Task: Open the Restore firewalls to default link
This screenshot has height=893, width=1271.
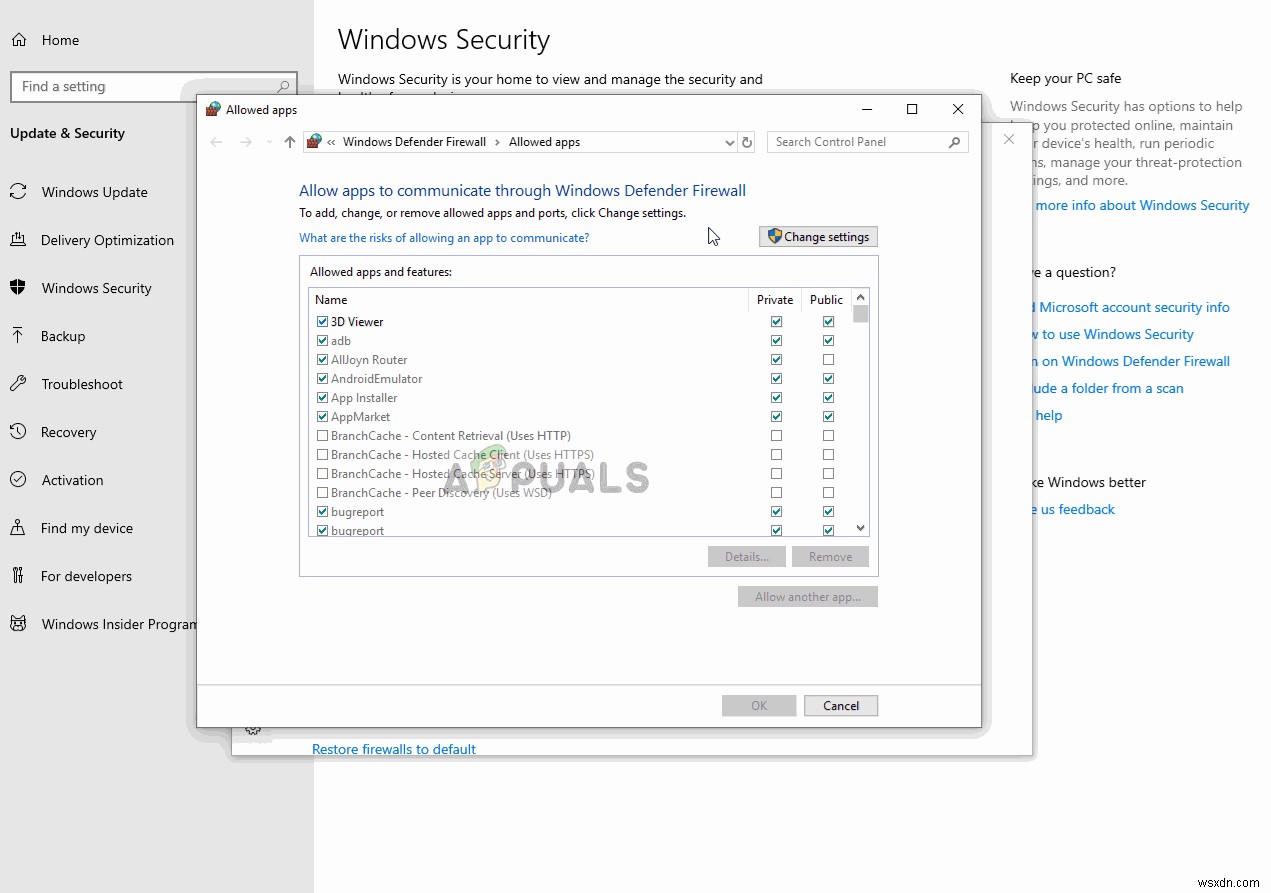Action: point(393,748)
